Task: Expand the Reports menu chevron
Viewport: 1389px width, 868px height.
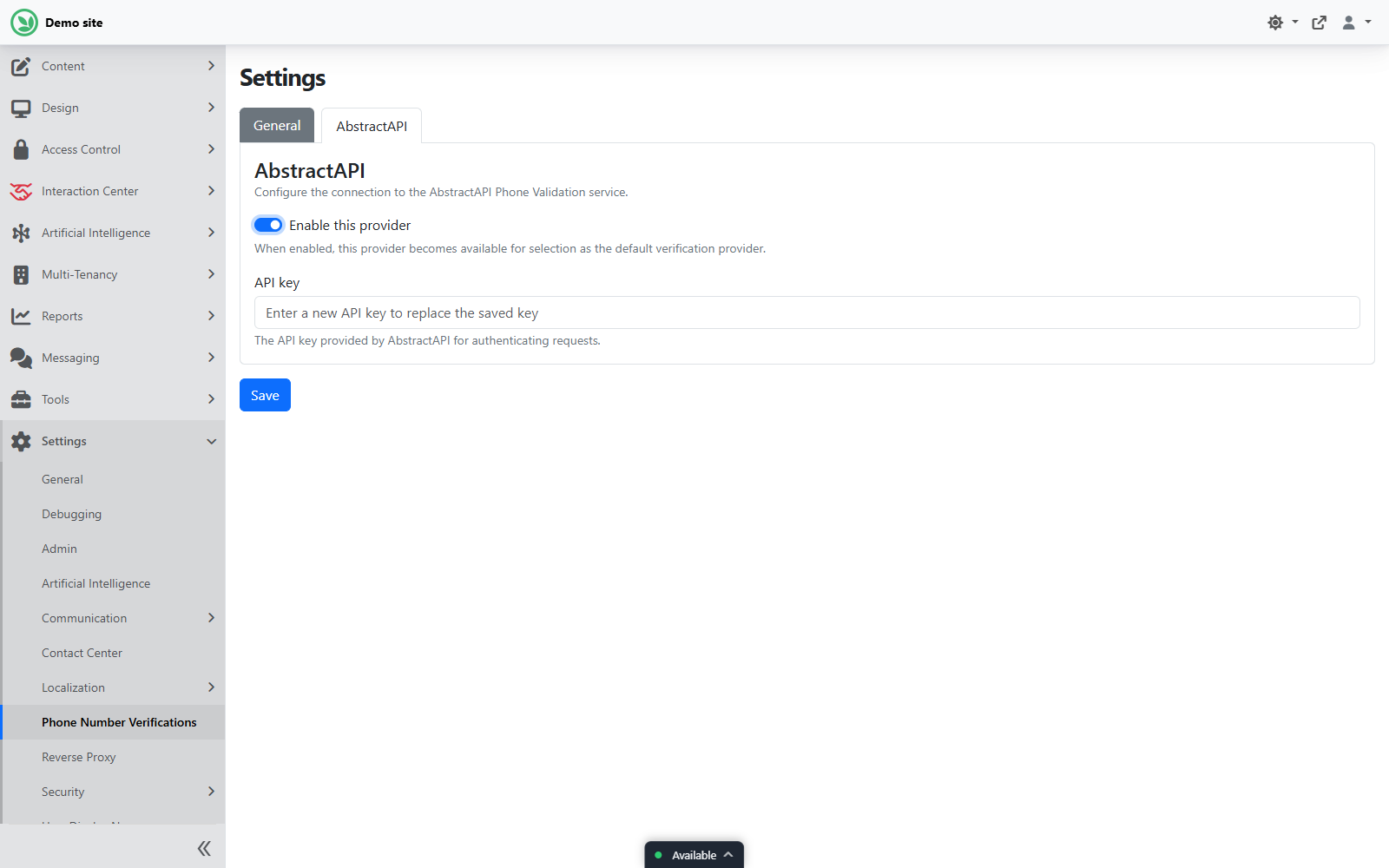Action: 211,316
